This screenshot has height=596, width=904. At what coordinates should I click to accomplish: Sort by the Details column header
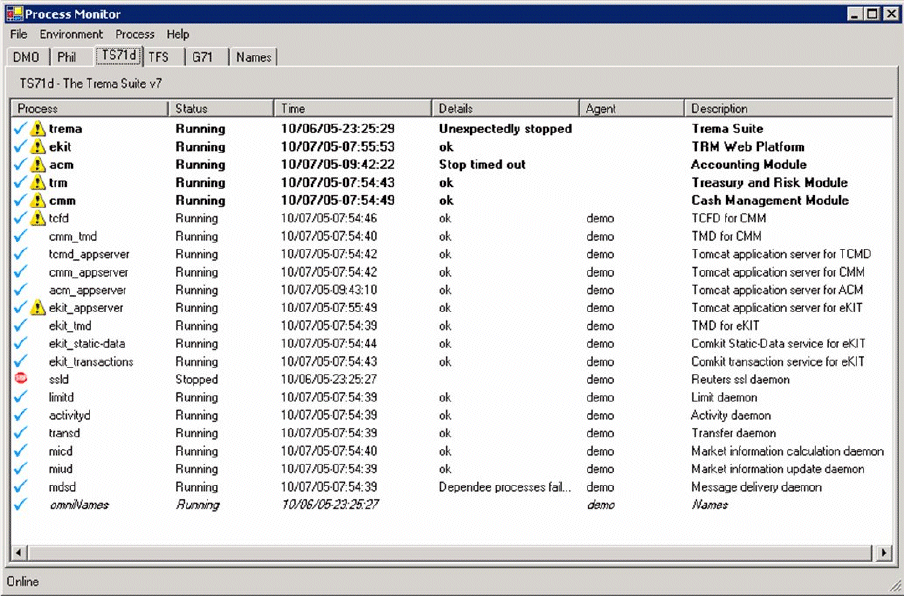pyautogui.click(x=506, y=108)
